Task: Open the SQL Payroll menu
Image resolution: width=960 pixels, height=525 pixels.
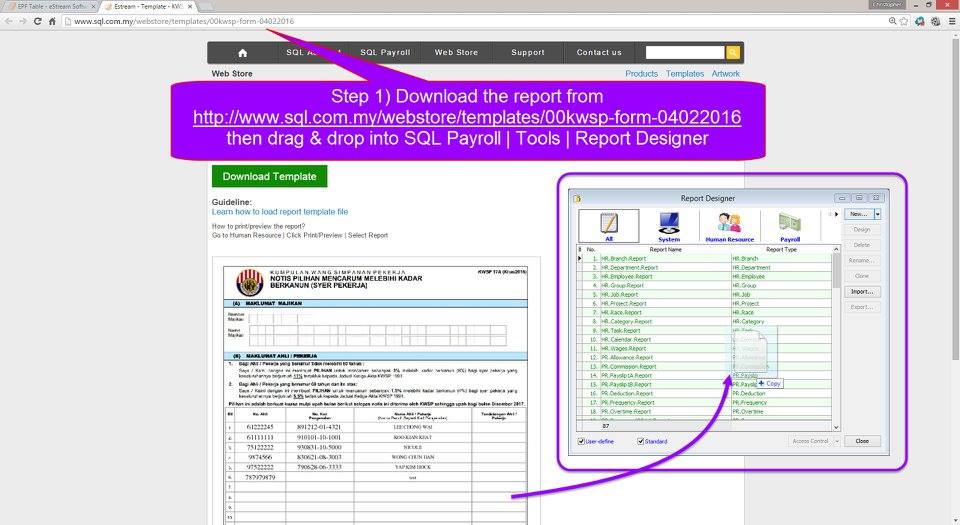Action: click(x=385, y=53)
